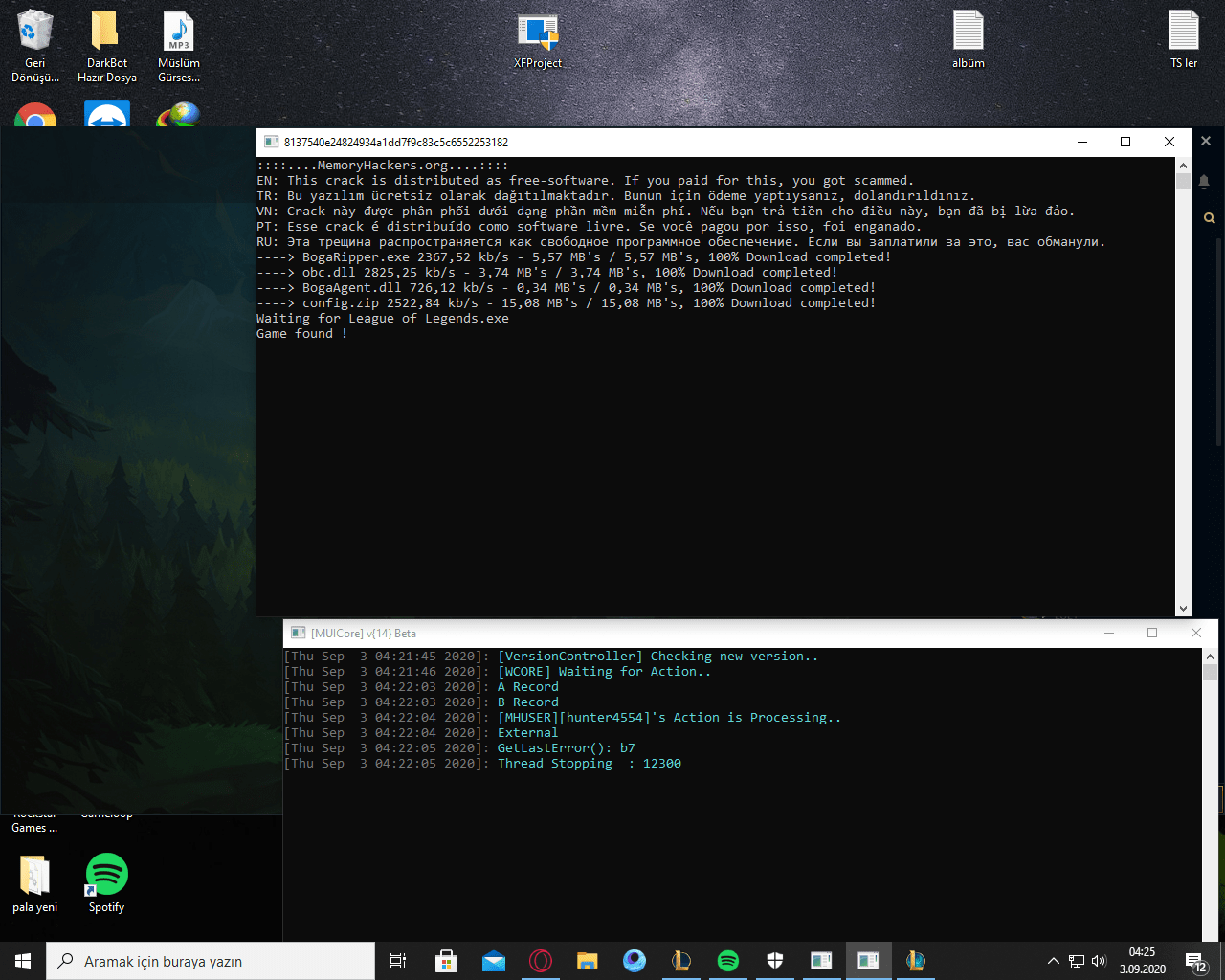Click the Game found ! line

click(302, 334)
